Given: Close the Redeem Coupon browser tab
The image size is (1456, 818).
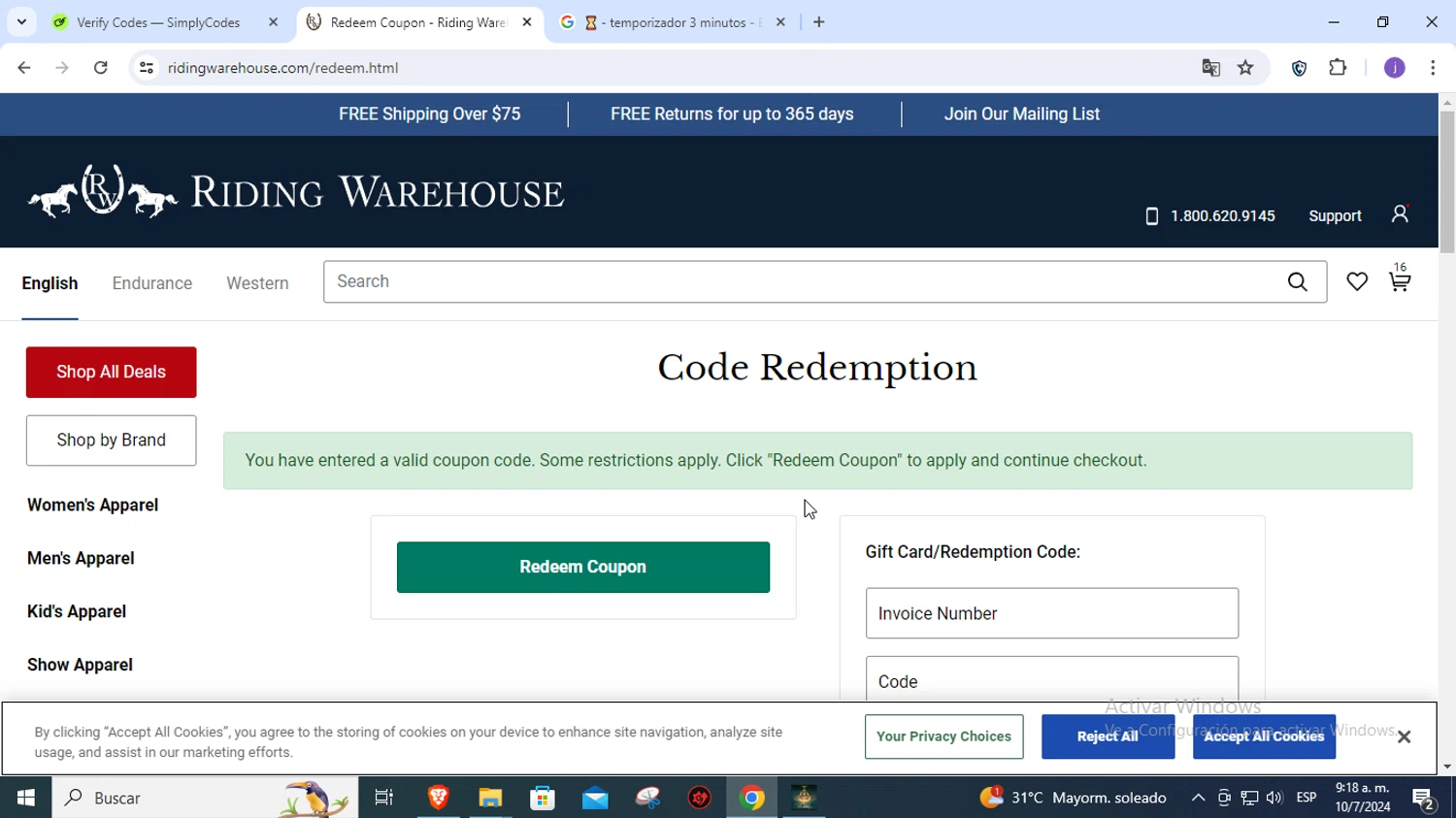Looking at the screenshot, I should 527,22.
